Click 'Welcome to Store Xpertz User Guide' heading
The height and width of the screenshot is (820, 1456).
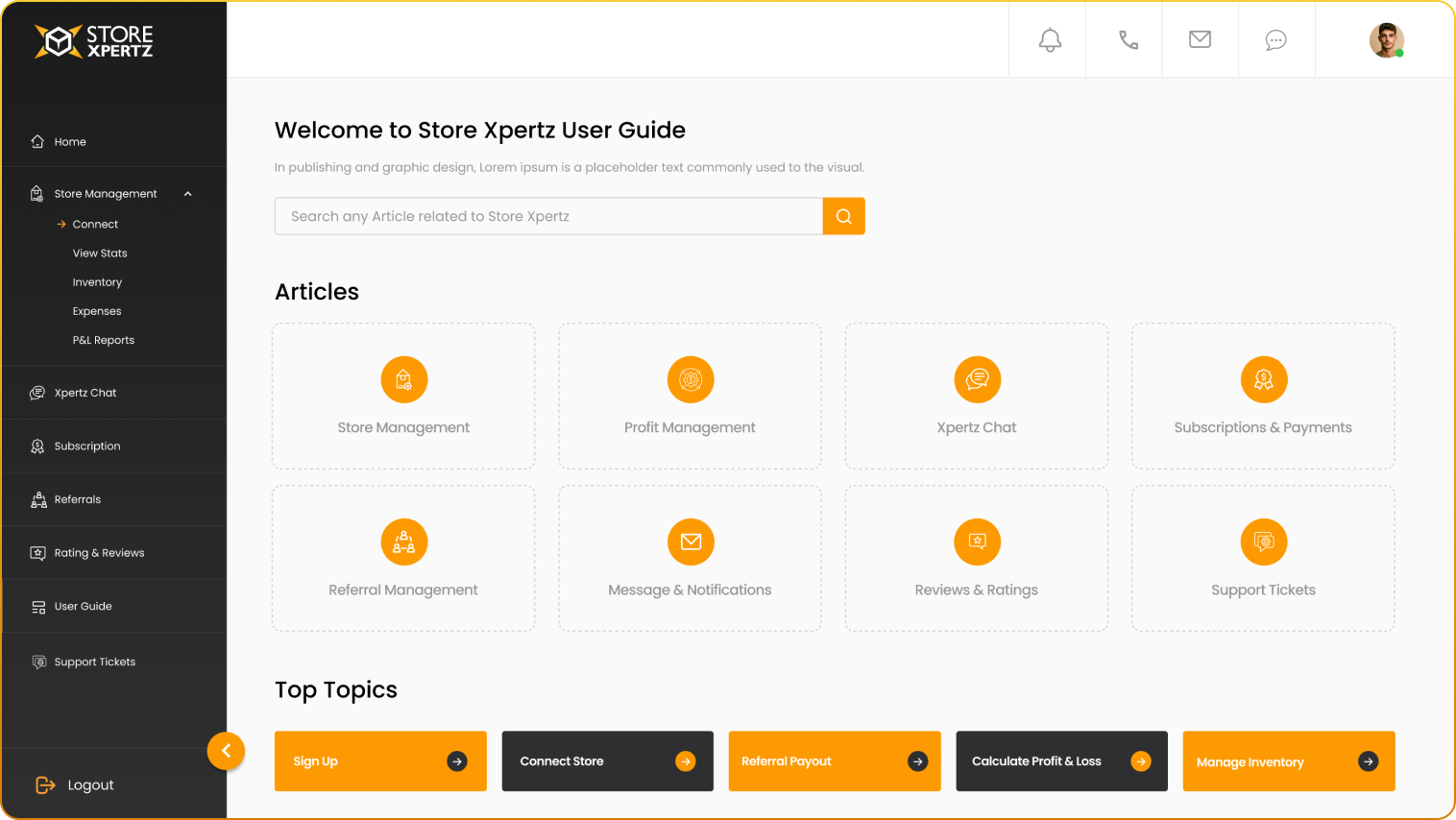click(x=480, y=131)
